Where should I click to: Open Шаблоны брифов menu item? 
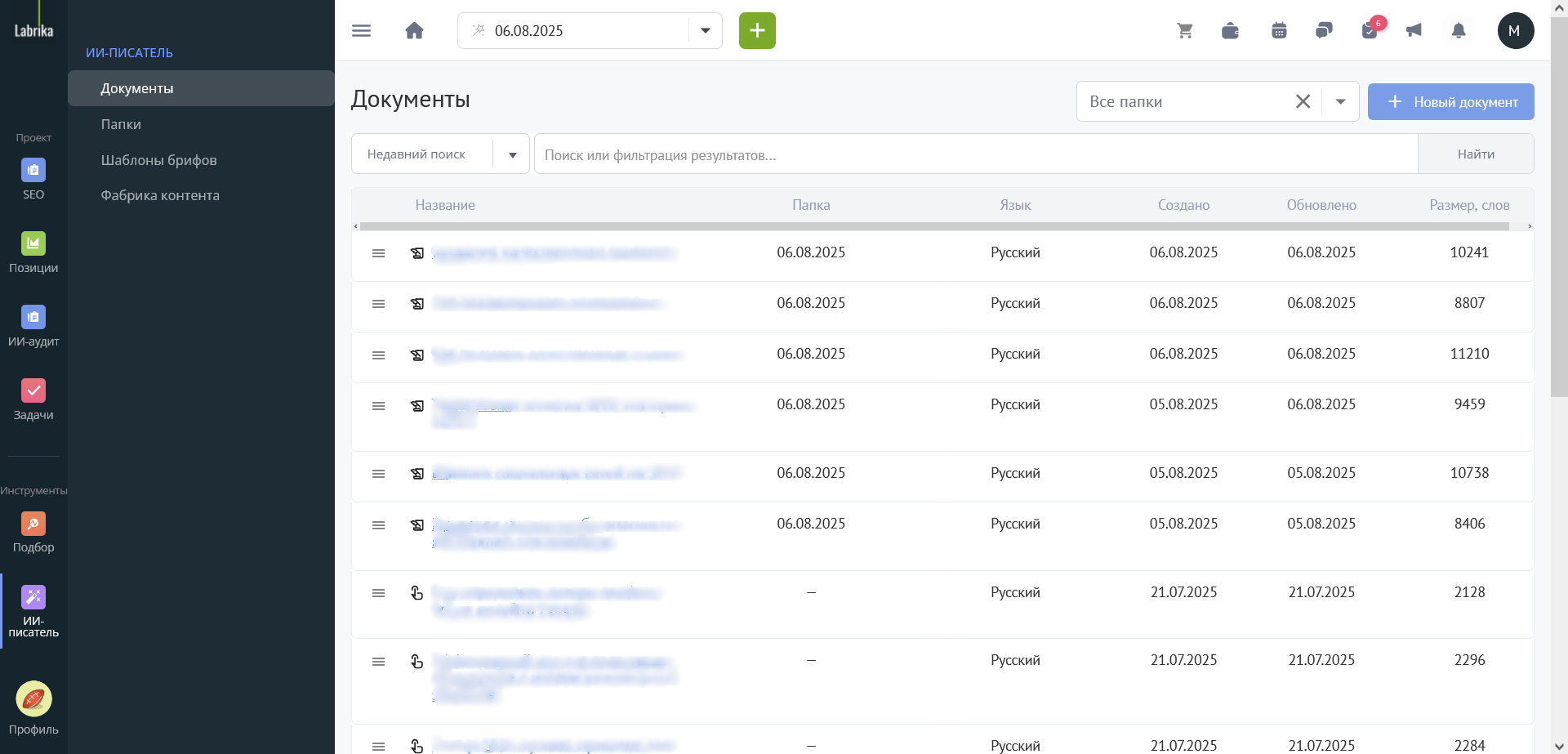point(159,160)
